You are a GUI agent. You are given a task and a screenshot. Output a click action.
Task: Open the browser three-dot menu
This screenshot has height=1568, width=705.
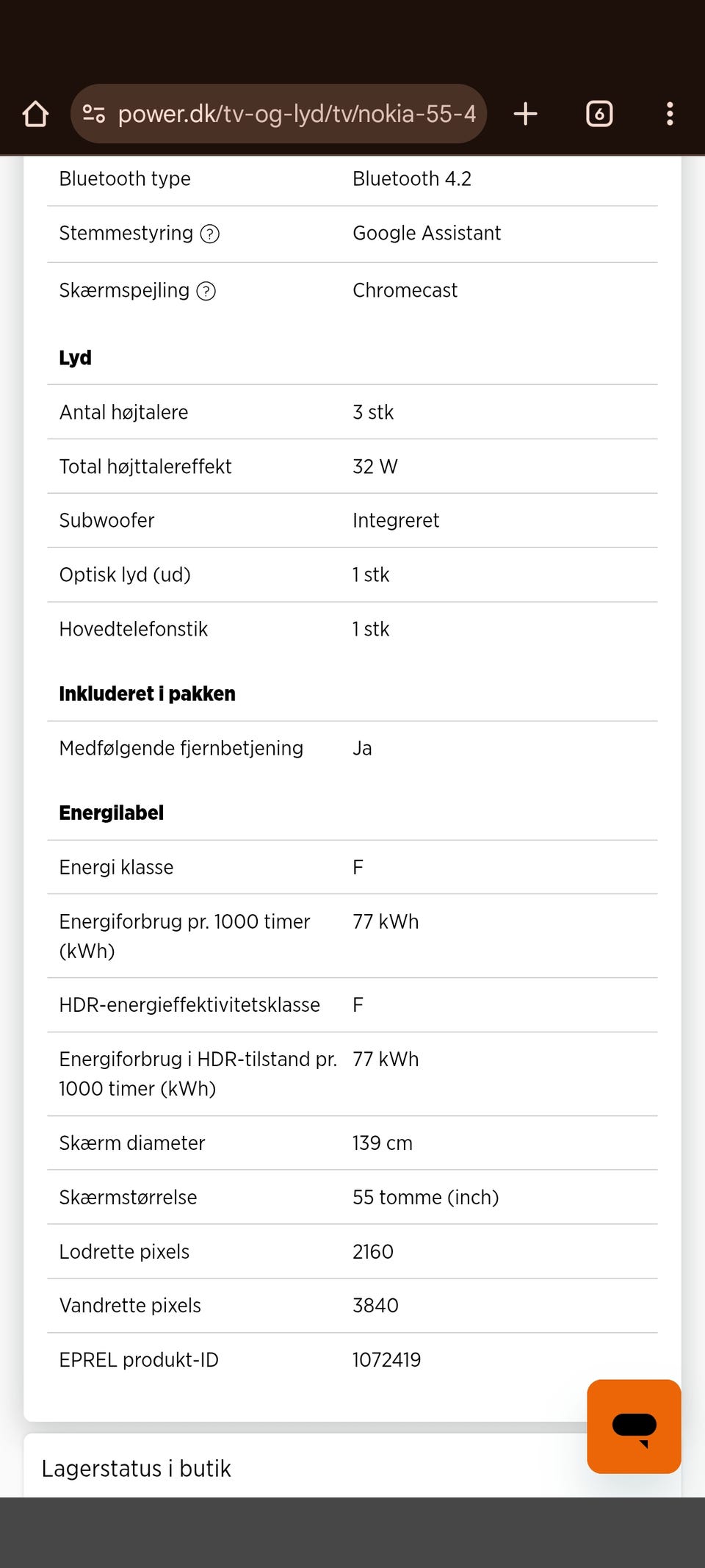click(669, 114)
